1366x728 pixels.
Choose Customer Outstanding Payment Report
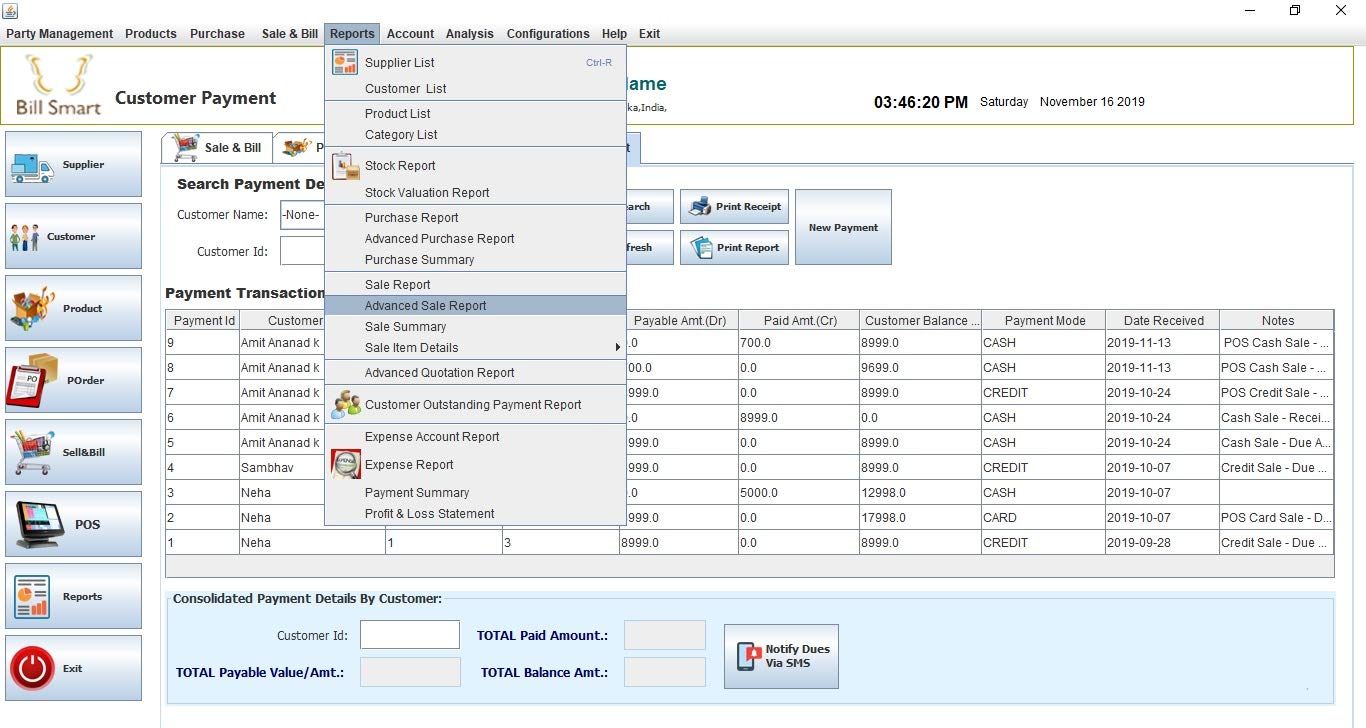473,405
